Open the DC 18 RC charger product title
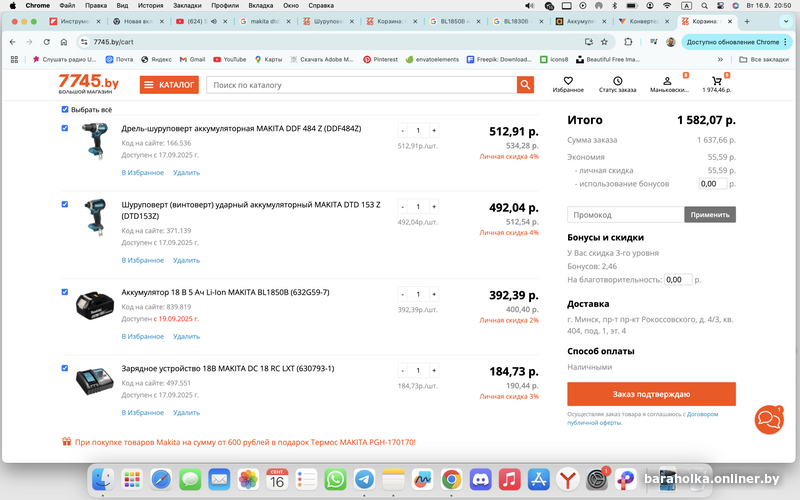The image size is (800, 500). point(228,368)
